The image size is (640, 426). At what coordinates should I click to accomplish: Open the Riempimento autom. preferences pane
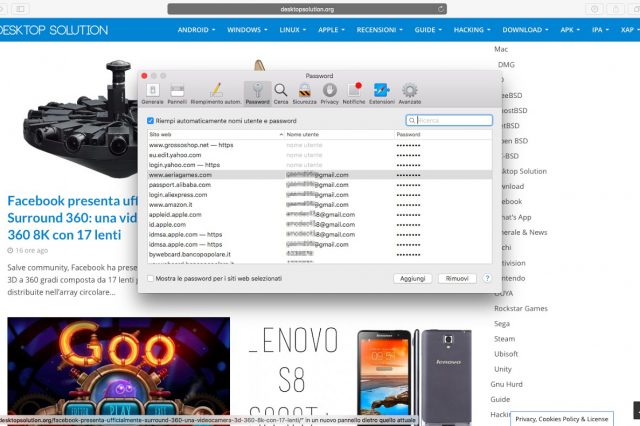click(216, 93)
